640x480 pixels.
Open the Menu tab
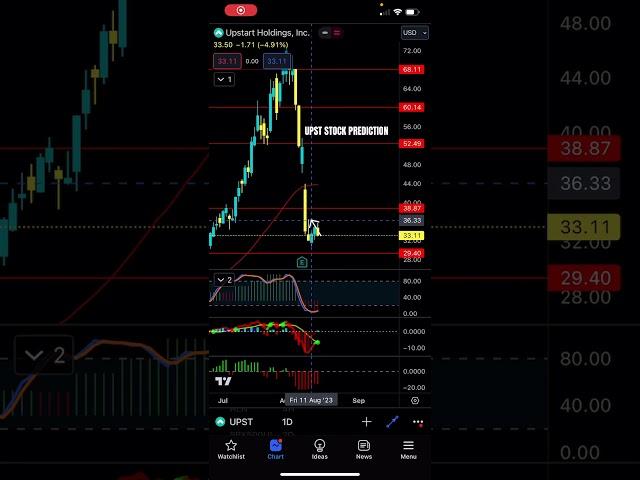[x=408, y=449]
